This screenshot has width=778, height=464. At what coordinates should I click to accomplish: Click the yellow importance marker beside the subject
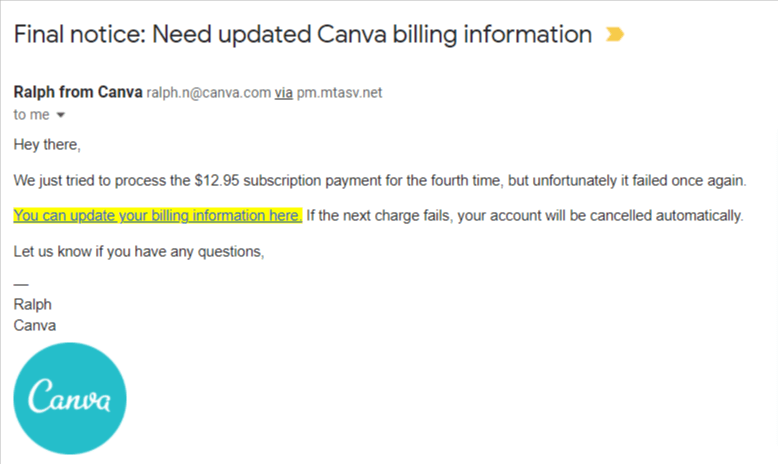pos(615,35)
